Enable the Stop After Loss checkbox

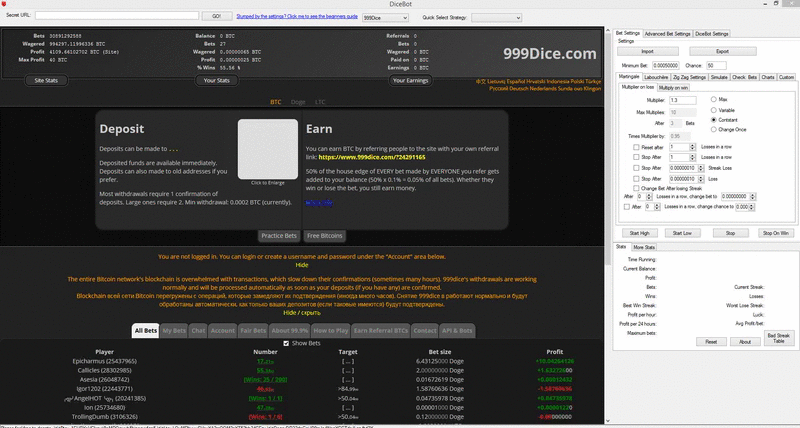point(636,179)
